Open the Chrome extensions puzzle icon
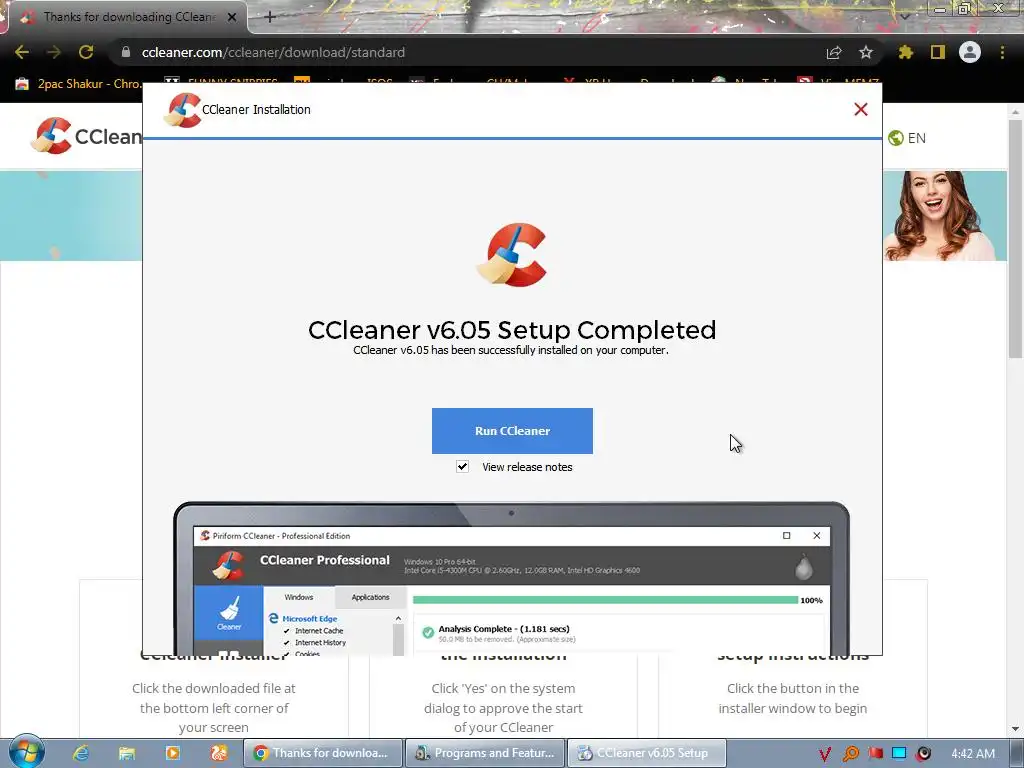Screen dimensions: 1024x768 906,52
